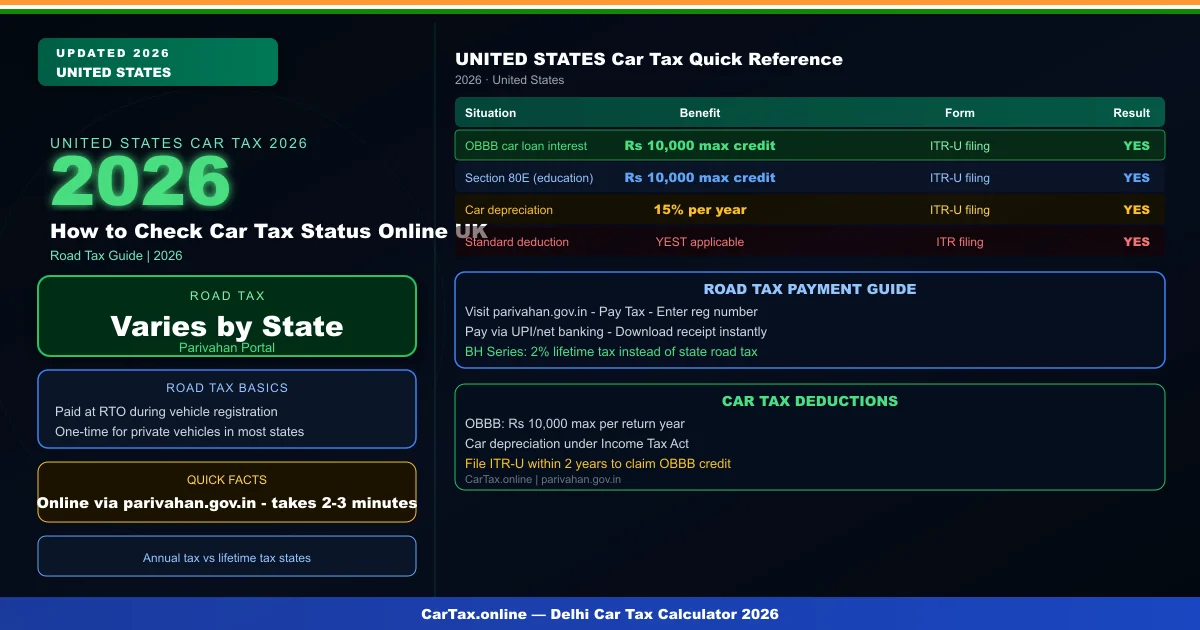Click the "CarTax.online | parivahan.gov.in" watermark
The image size is (1200, 630).
pos(541,479)
